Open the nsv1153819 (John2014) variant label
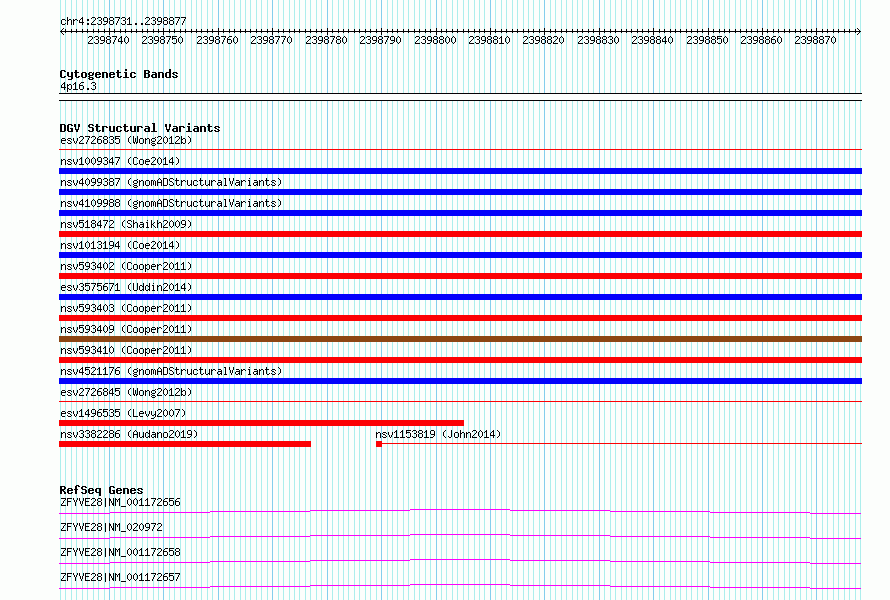 (x=438, y=434)
